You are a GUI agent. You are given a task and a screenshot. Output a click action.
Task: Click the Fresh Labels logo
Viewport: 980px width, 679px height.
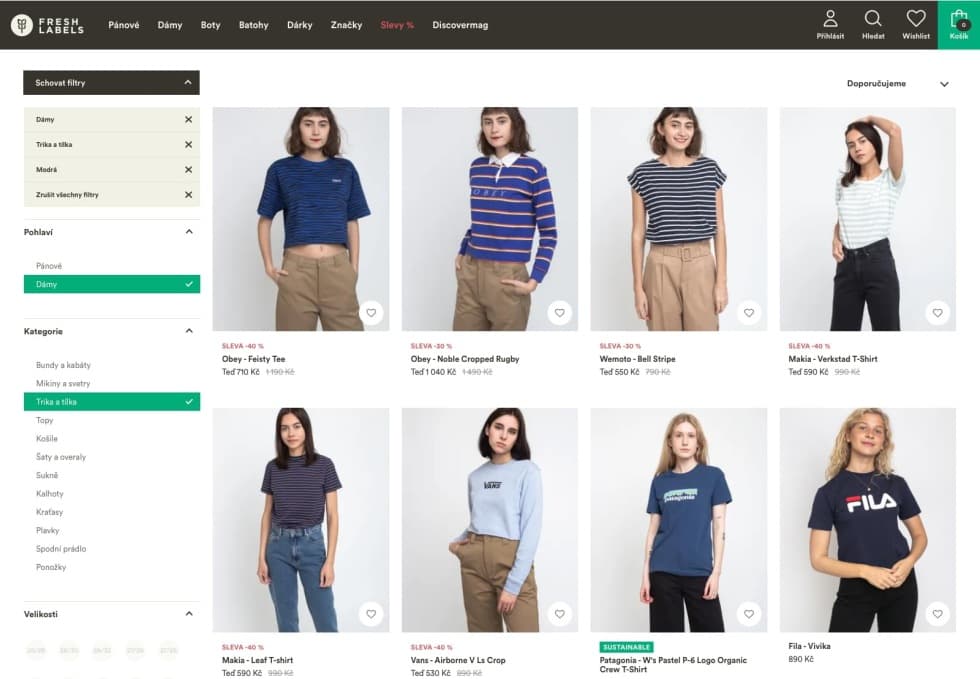pos(48,25)
